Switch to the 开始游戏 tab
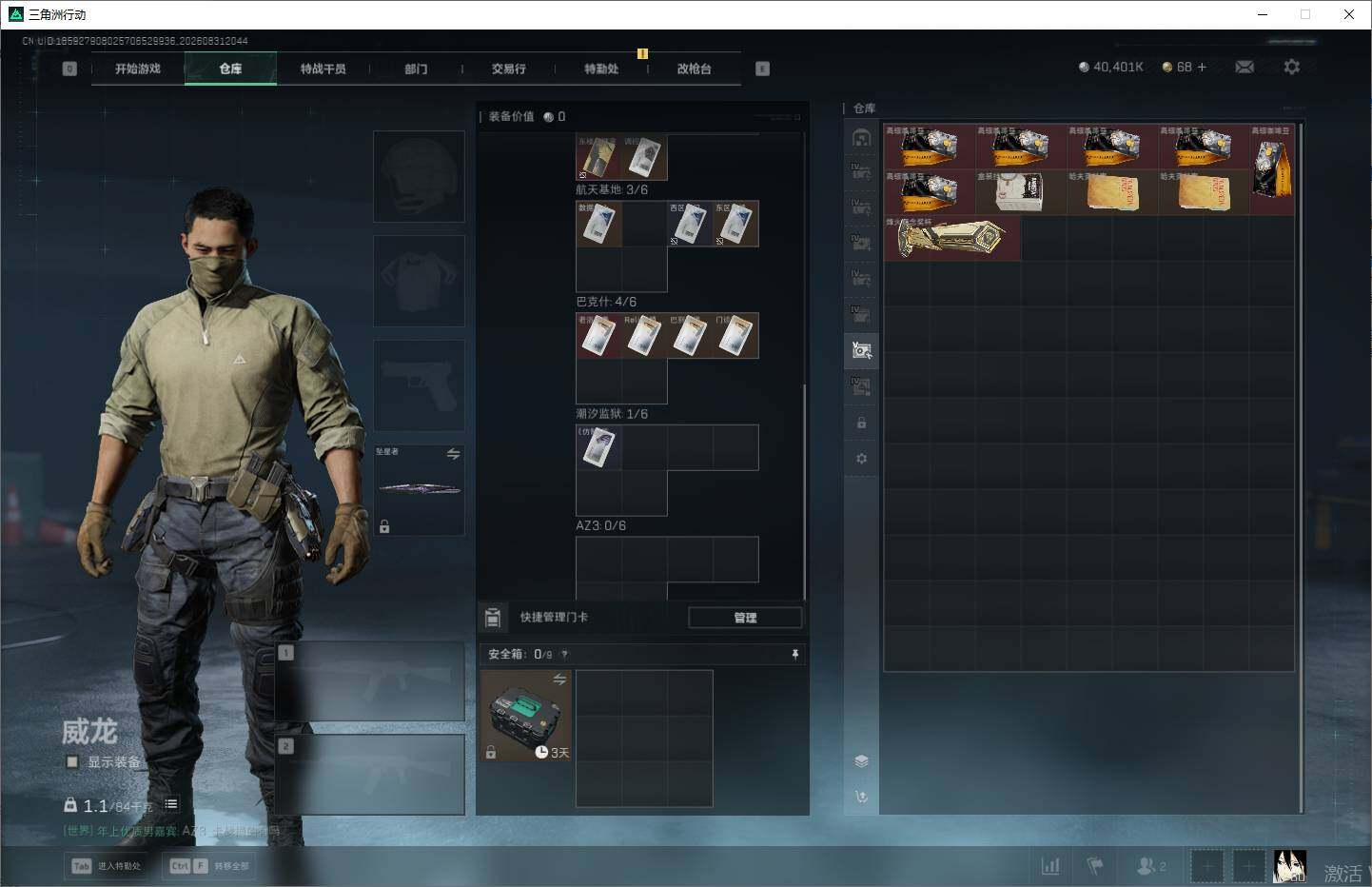Screen dimensions: 1372x887 click(x=138, y=69)
